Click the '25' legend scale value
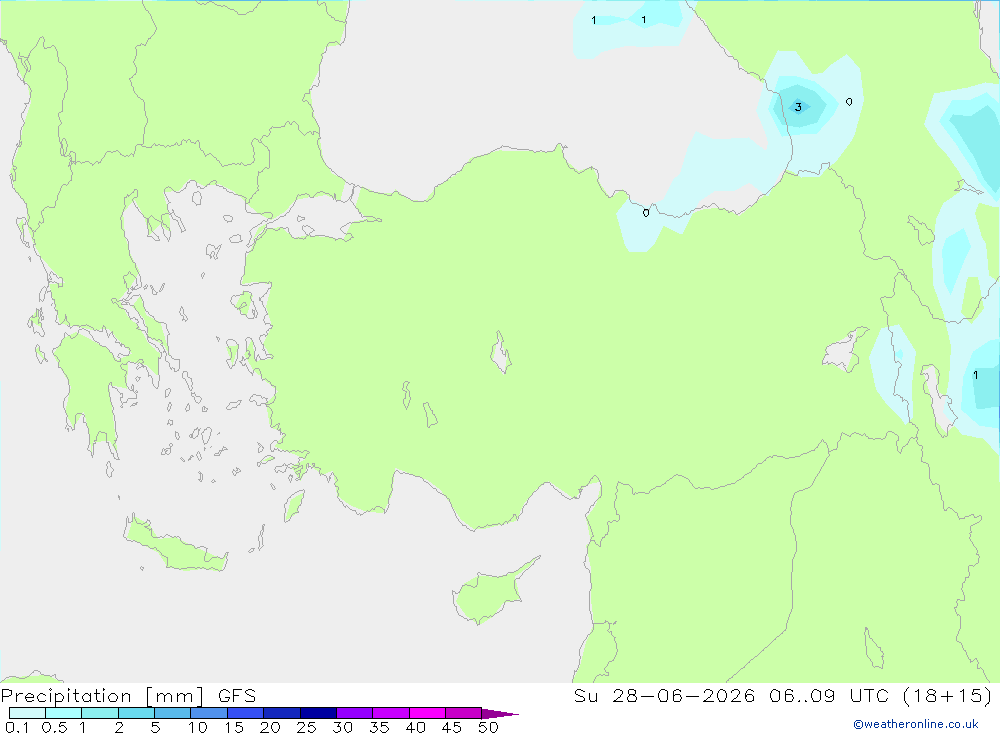The width and height of the screenshot is (1000, 733). click(x=307, y=727)
